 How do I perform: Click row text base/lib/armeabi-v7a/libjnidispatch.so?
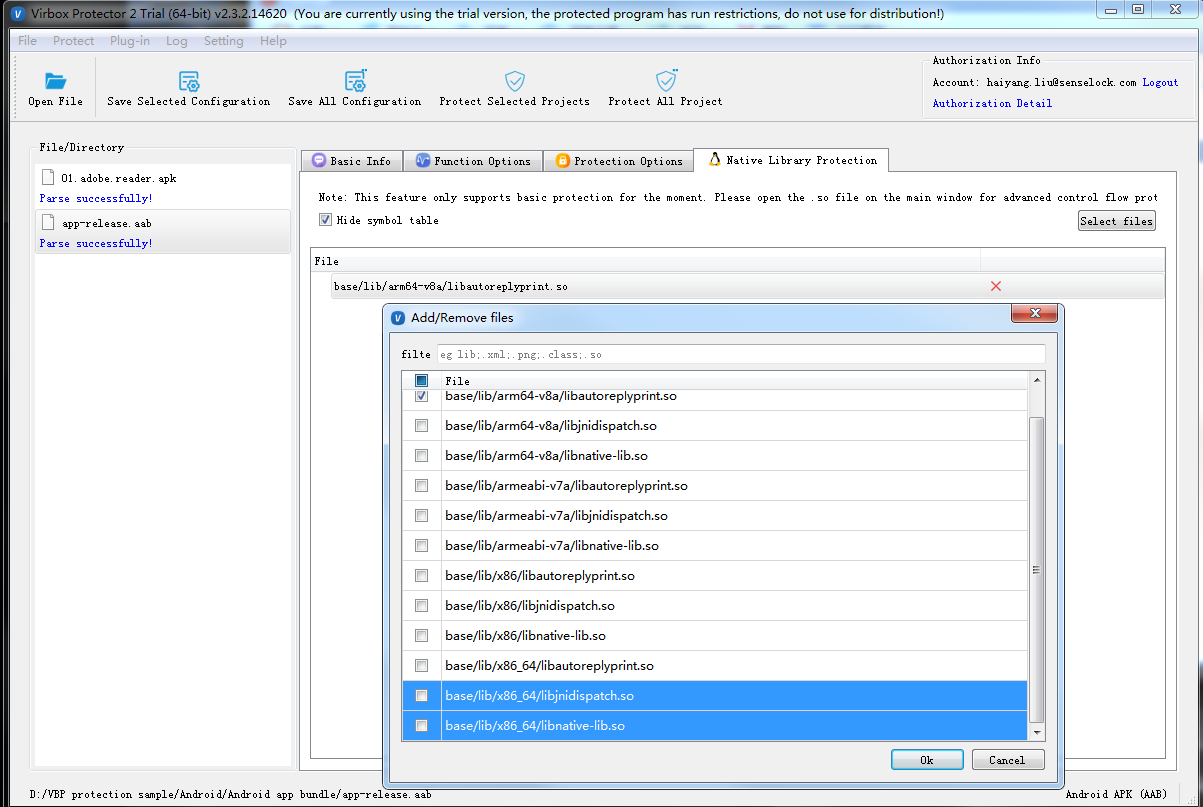coord(556,516)
